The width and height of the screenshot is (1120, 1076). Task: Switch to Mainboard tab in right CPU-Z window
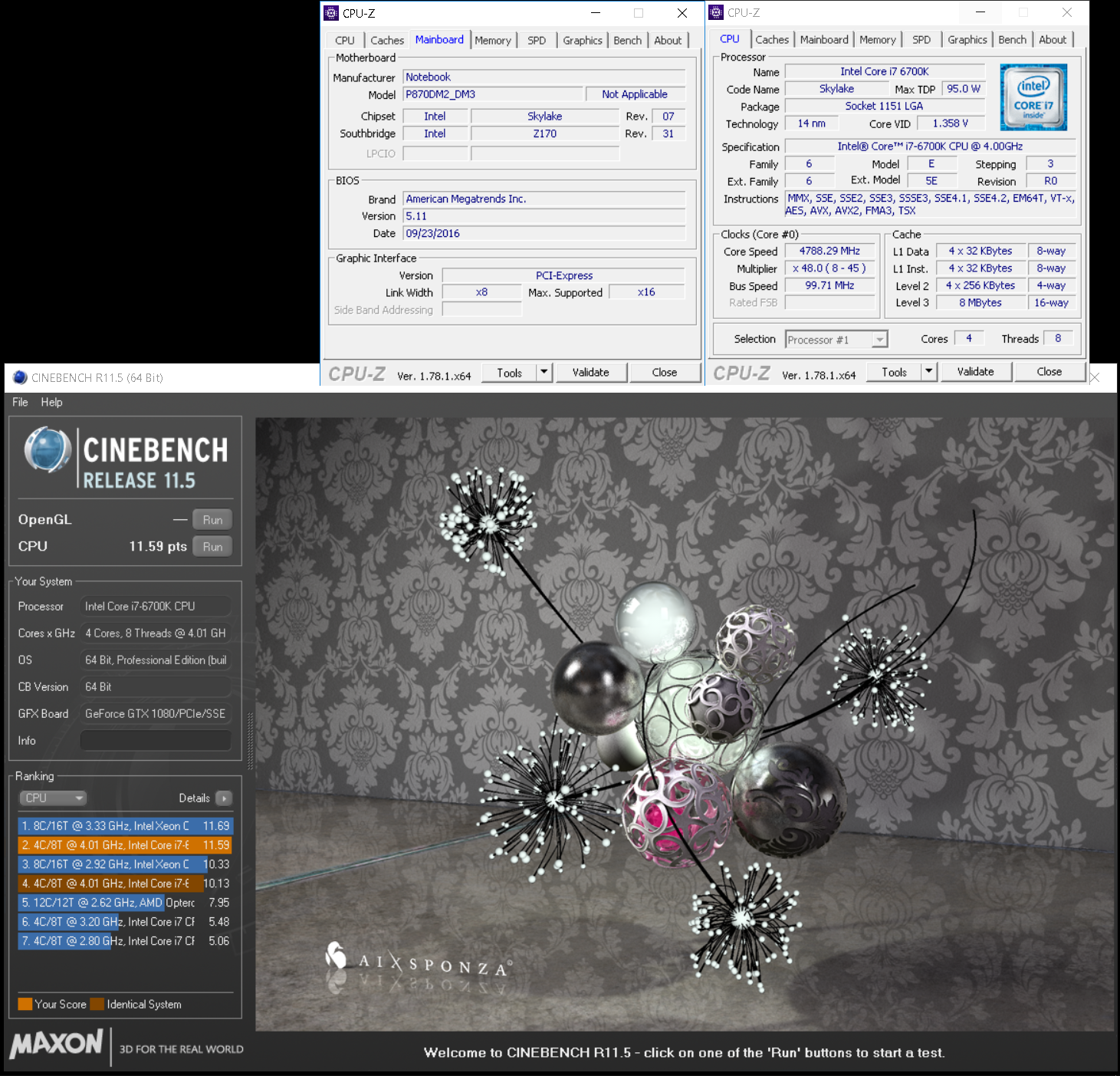[824, 39]
